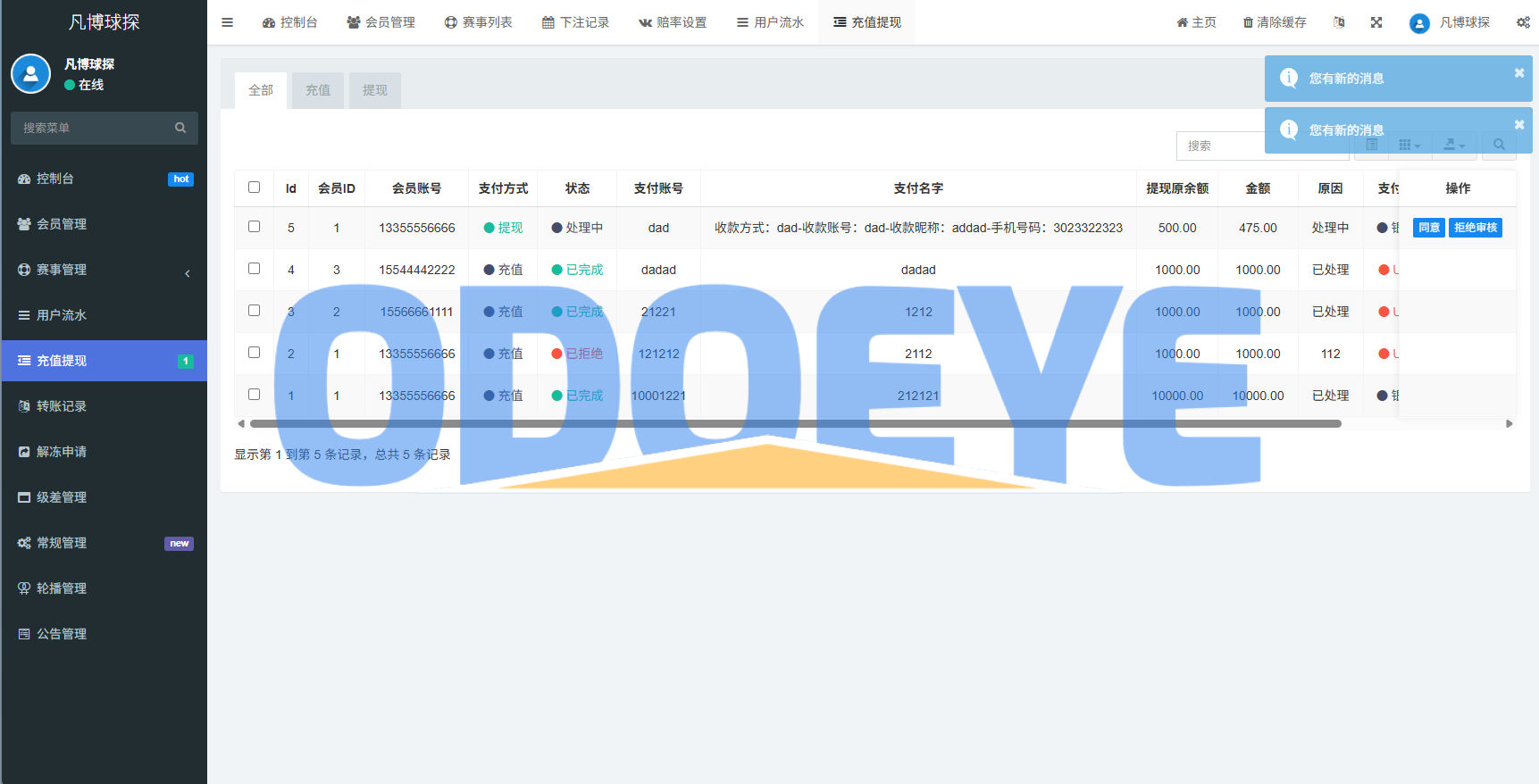The image size is (1539, 784).
Task: Click the 已拒绝 status in row 2
Action: 578,354
